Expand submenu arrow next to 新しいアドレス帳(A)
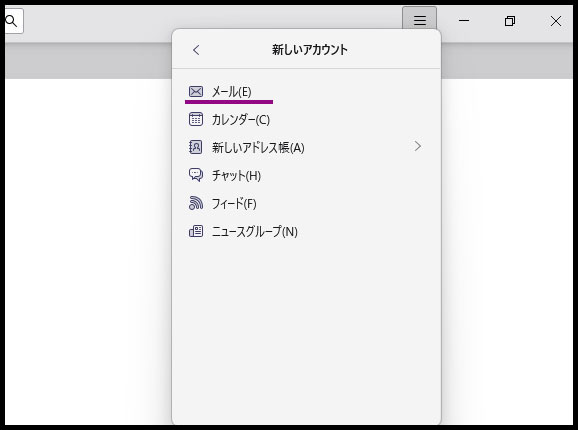Viewport: 578px width, 430px height. tap(418, 146)
